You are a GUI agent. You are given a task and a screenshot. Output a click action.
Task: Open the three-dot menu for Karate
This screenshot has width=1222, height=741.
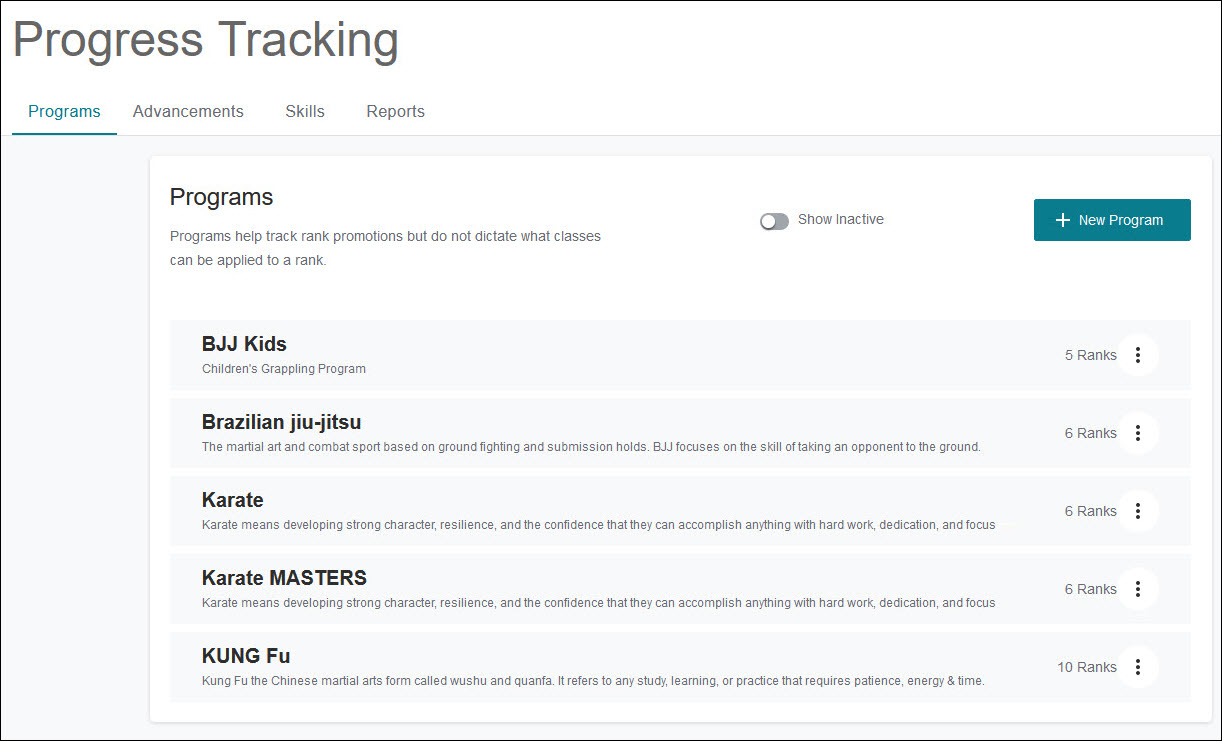coord(1137,511)
